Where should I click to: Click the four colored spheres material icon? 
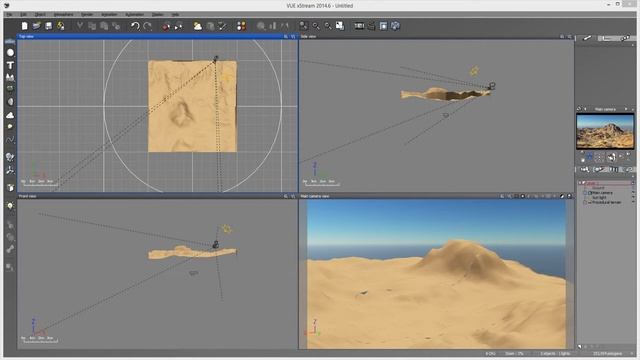[x=241, y=26]
